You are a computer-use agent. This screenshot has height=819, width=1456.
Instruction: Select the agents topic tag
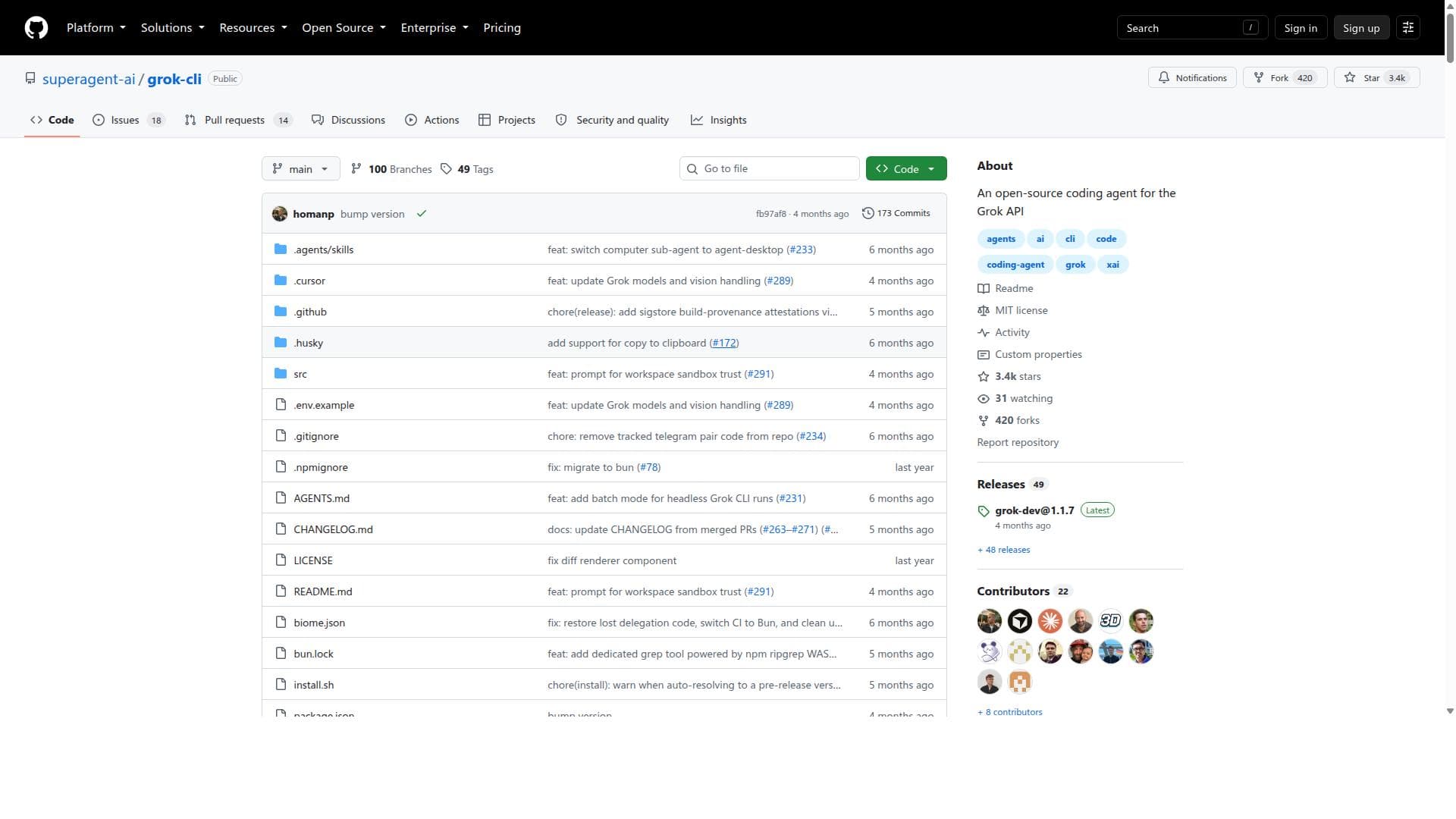(1001, 240)
